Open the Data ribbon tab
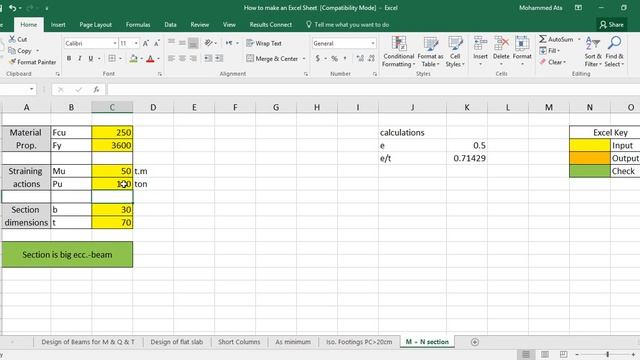Viewport: 640px width, 360px height. 170,24
